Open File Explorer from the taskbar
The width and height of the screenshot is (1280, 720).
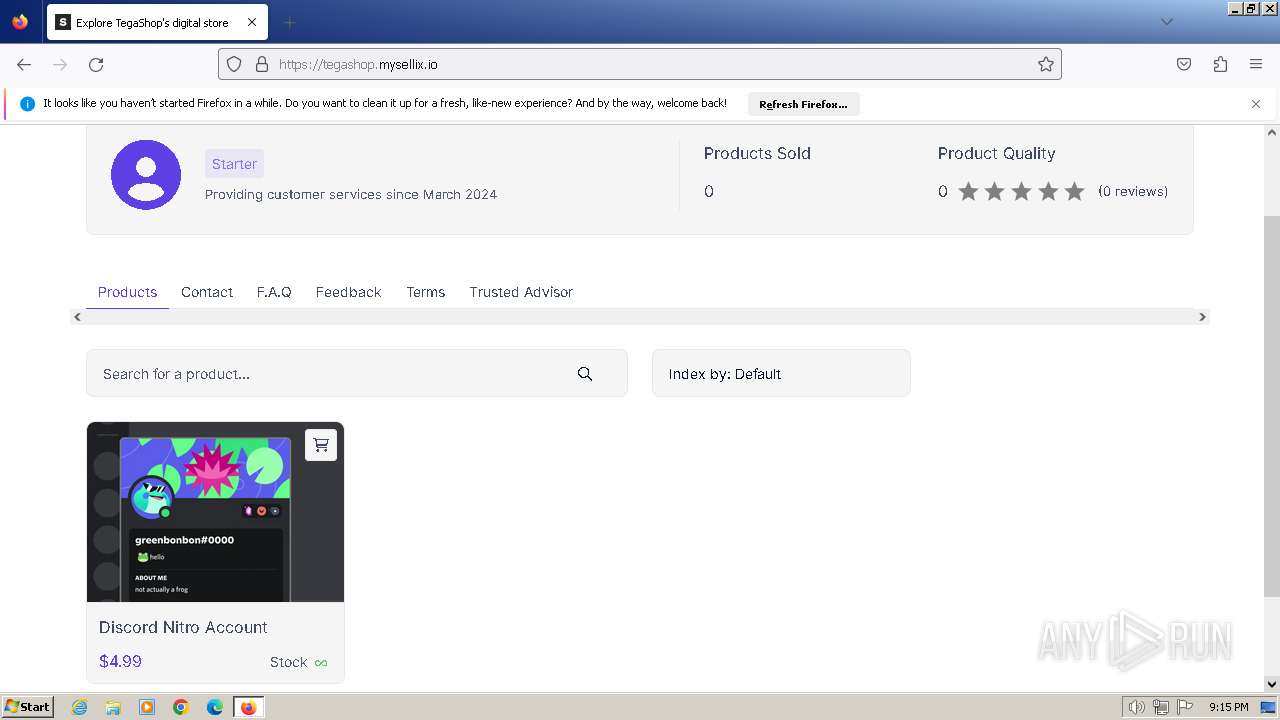[113, 707]
